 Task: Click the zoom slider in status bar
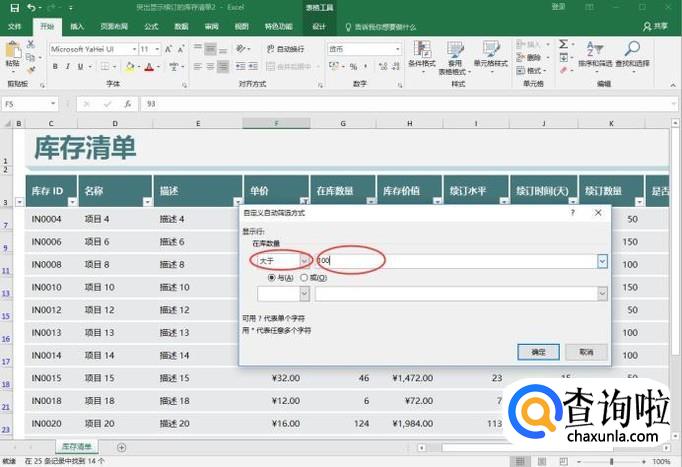[612, 461]
